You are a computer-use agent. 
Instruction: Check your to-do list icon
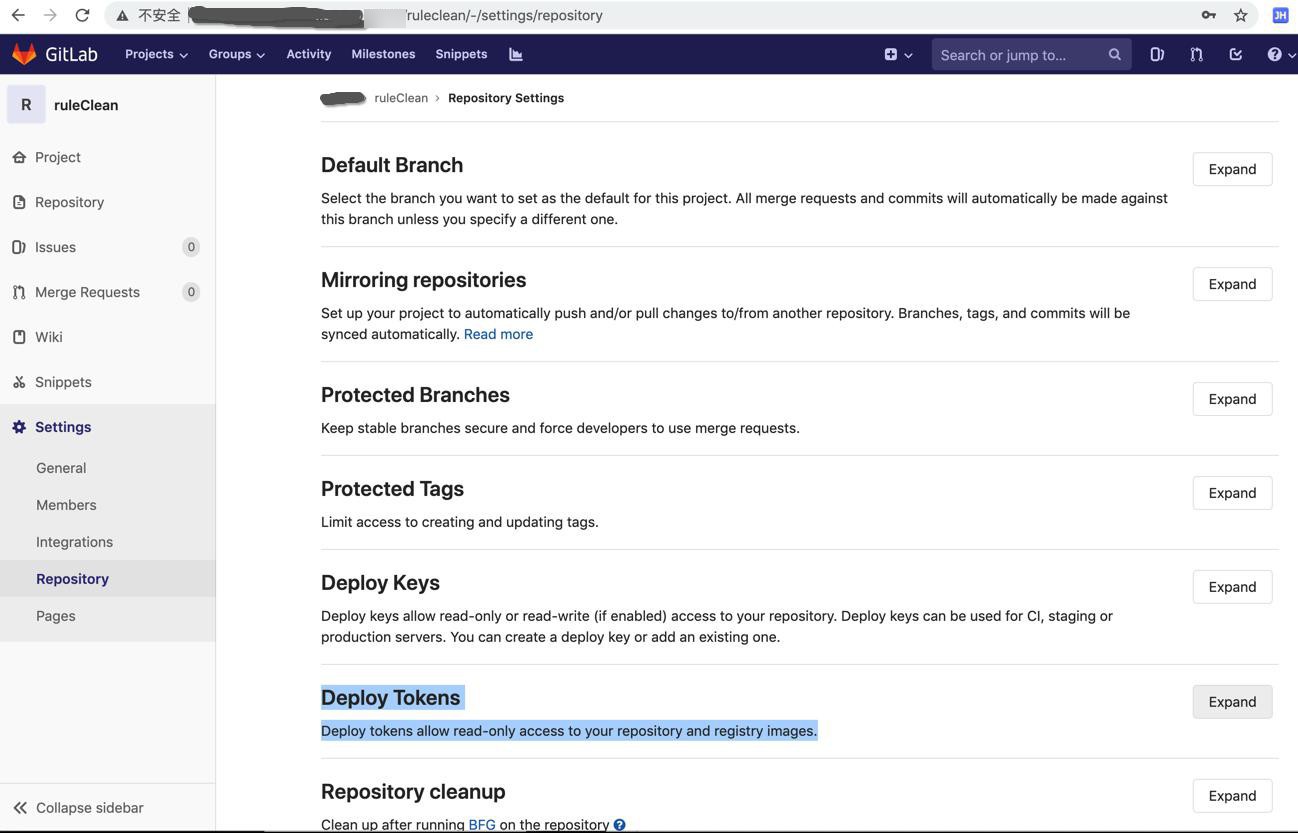1233,54
